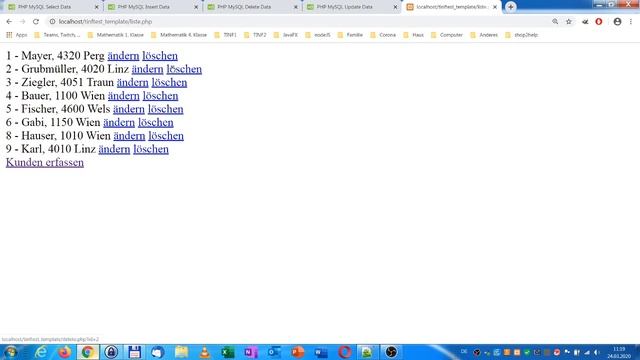Click löschen for Gabi, 1150 Wien

pos(156,123)
